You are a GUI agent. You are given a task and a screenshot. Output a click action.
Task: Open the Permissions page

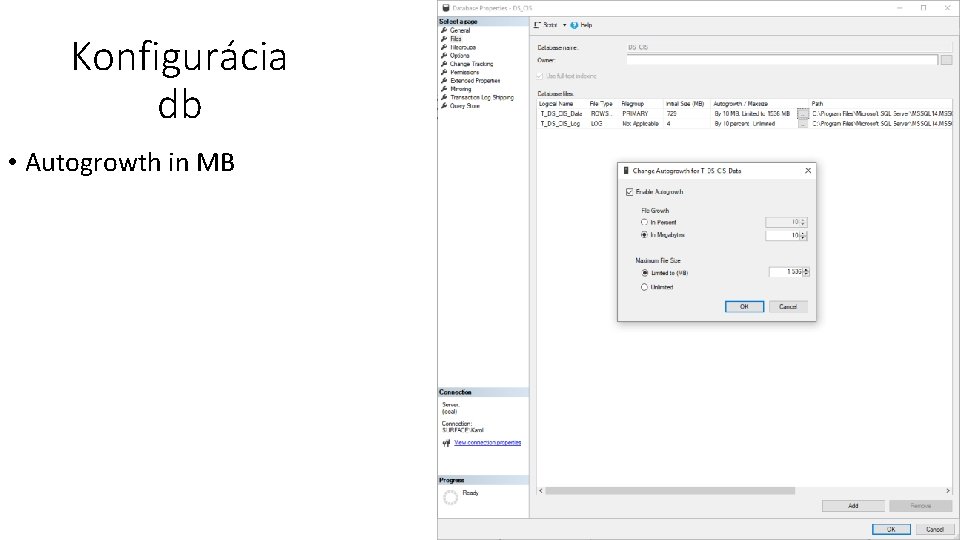tap(465, 72)
